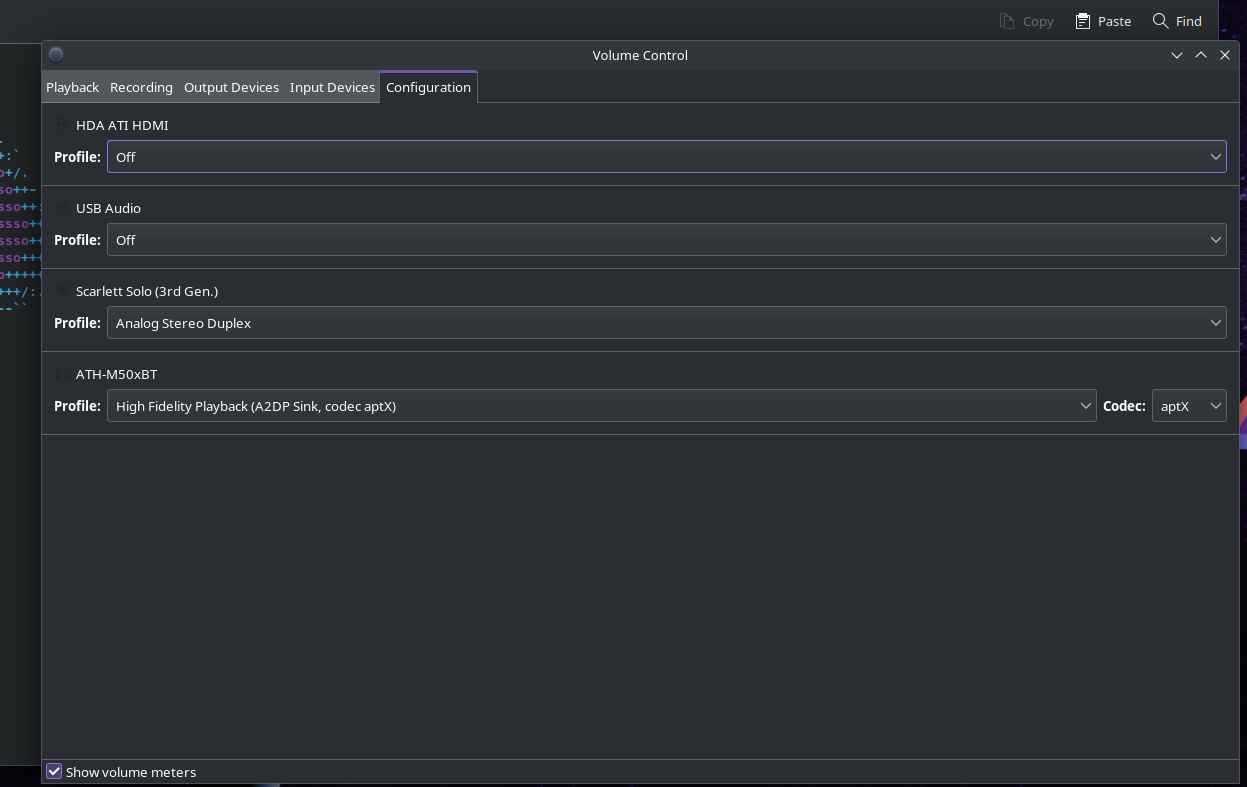This screenshot has width=1247, height=787.
Task: Open Scarlett Solo profile combo box
Action: pos(666,323)
